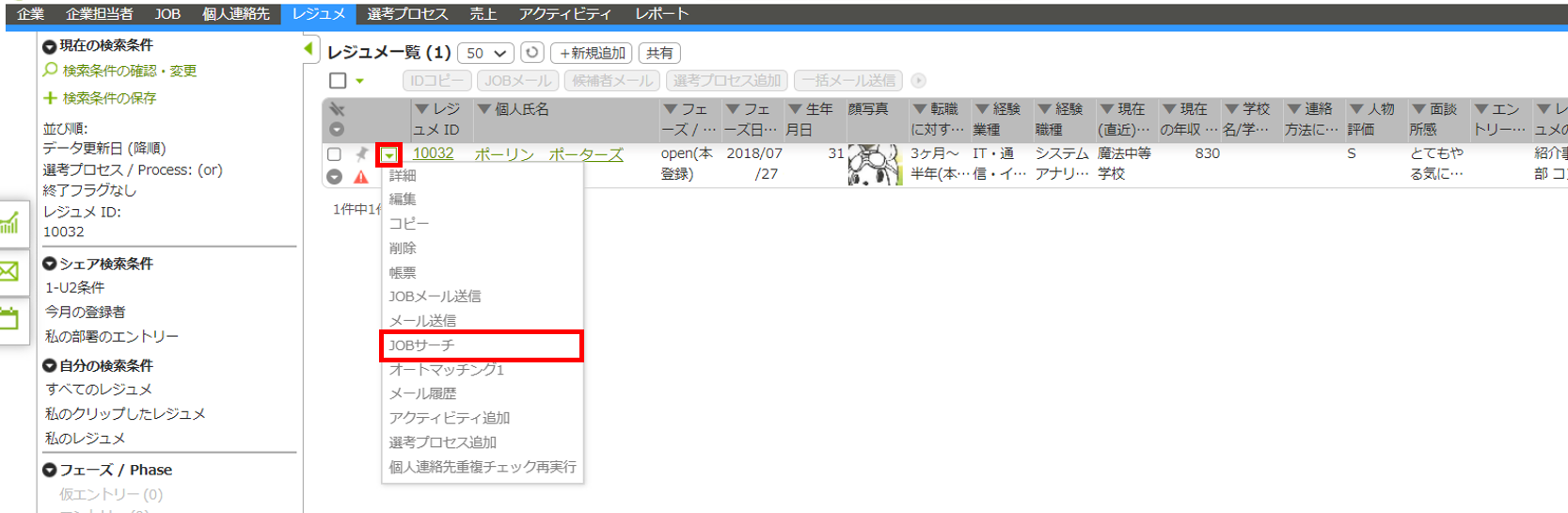This screenshot has width=1568, height=513.
Task: Choose 選考プロセス追加 in the context menu
Action: pos(442,442)
